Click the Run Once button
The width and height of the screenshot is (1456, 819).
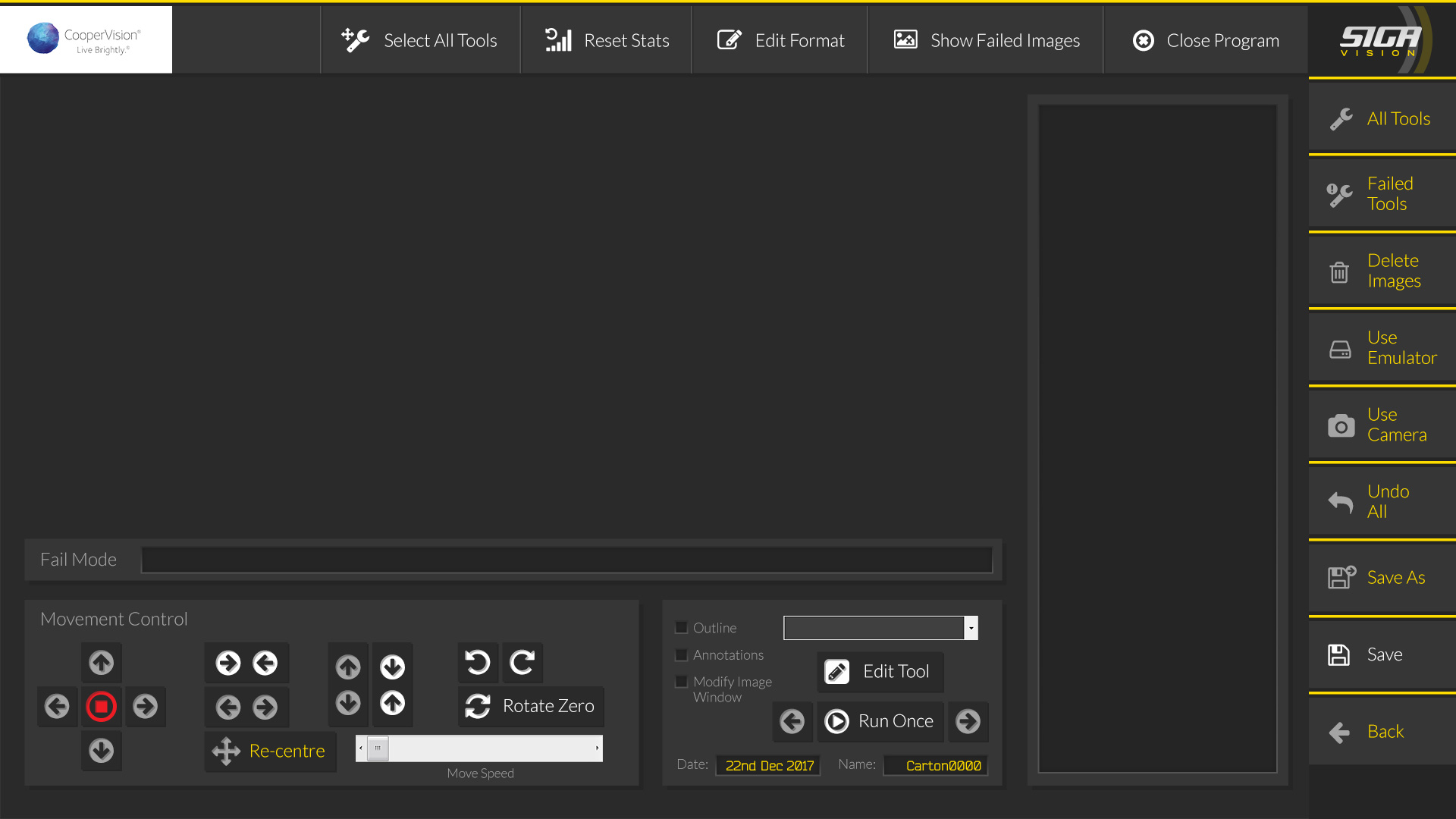tap(880, 721)
